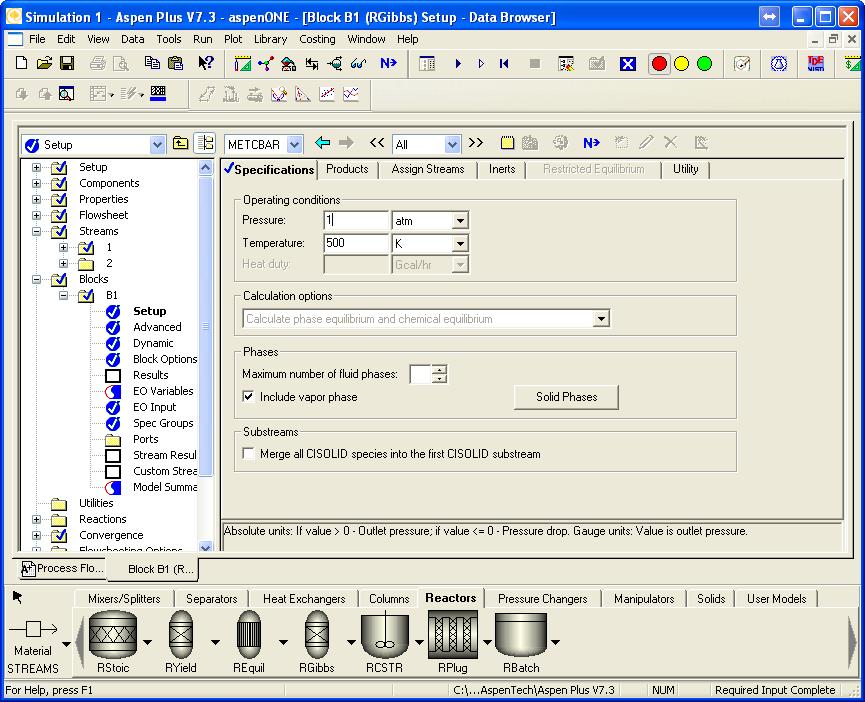Open the temperature units K dropdown
The height and width of the screenshot is (702, 865).
460,243
